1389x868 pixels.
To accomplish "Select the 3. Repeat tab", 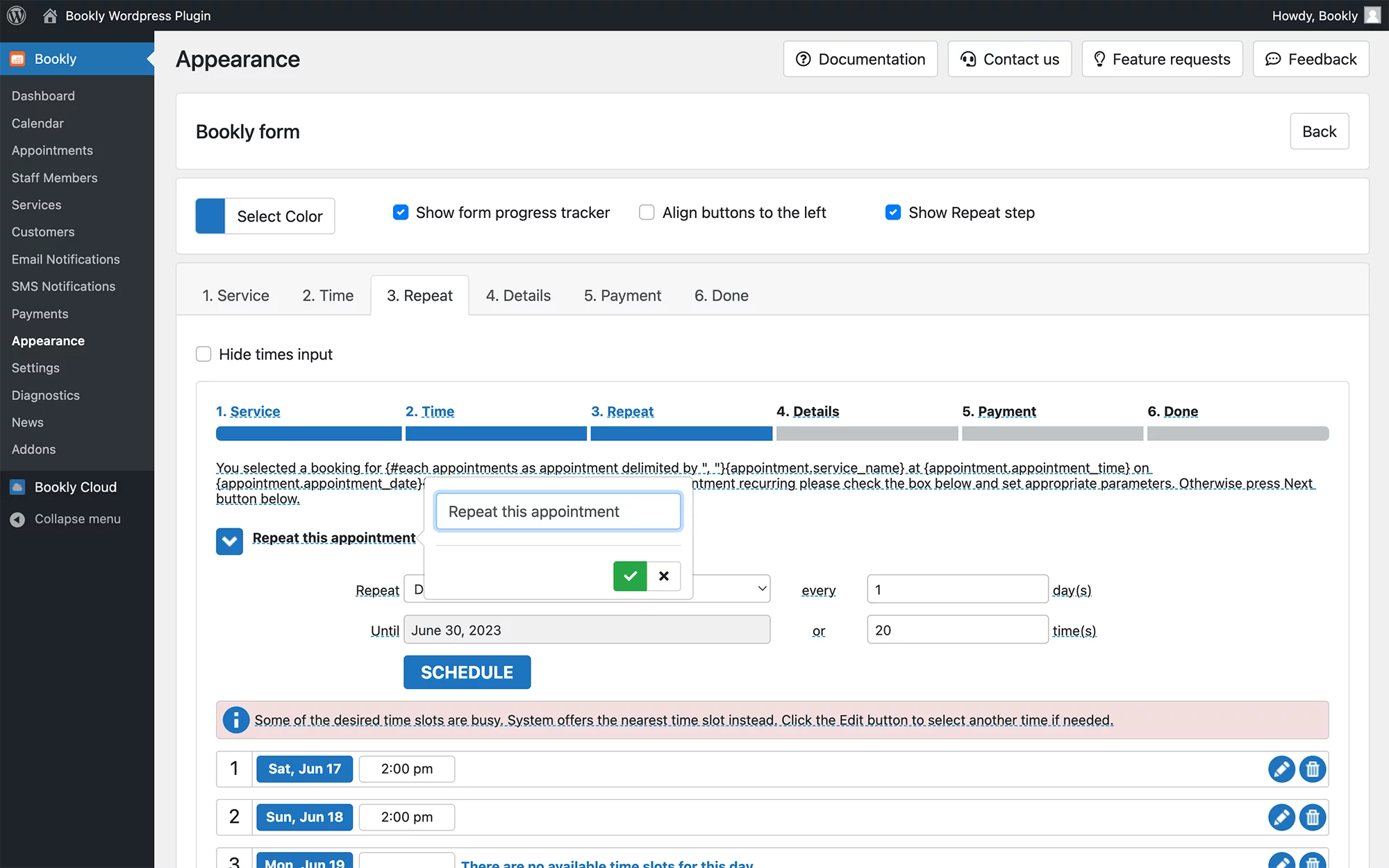I will tap(419, 295).
